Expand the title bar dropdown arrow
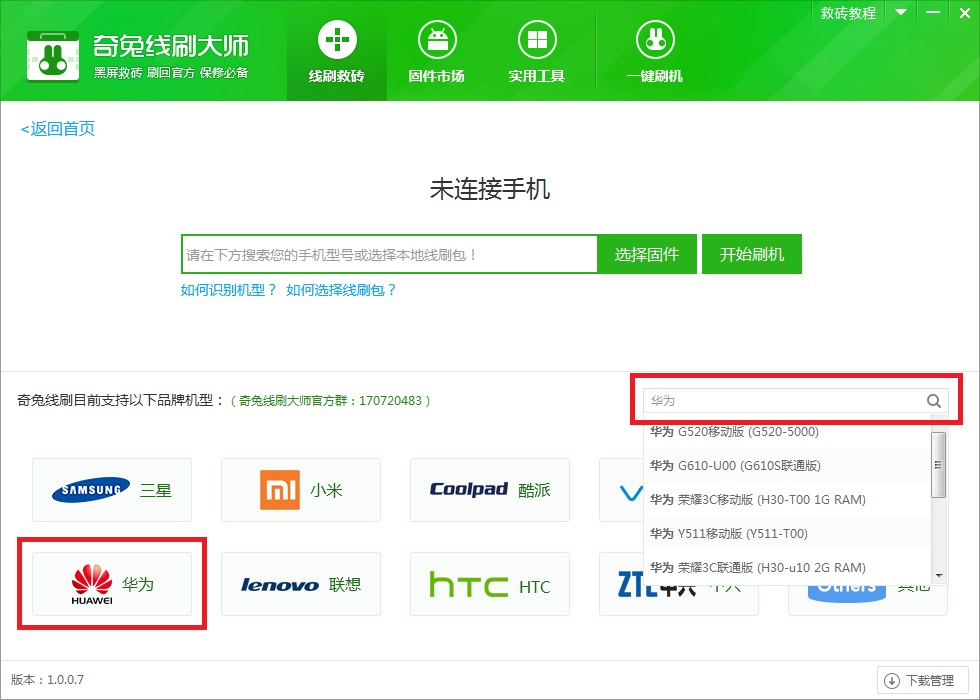Viewport: 980px width, 700px height. pos(901,12)
